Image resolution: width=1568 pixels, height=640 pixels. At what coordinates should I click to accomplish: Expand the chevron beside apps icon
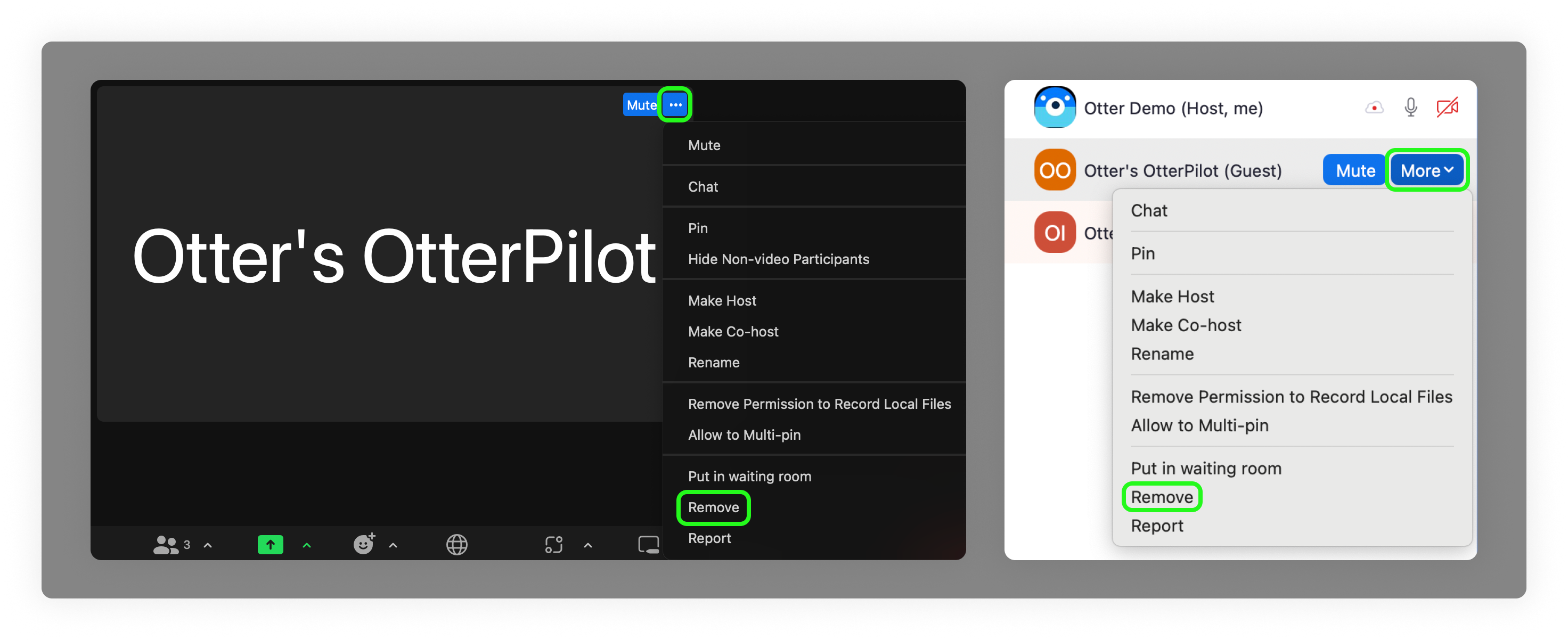pos(588,545)
